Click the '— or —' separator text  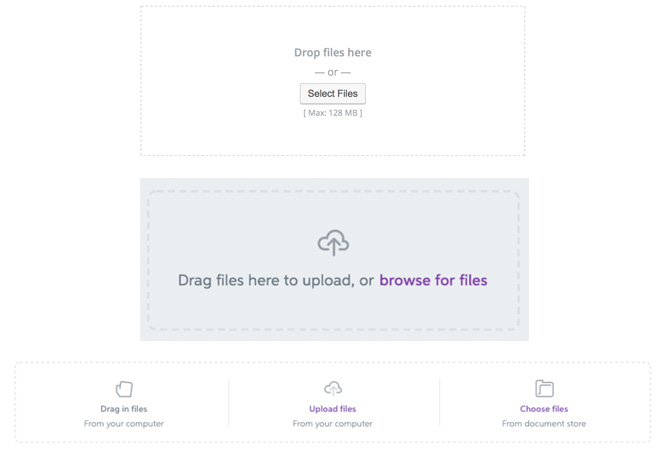click(x=333, y=72)
